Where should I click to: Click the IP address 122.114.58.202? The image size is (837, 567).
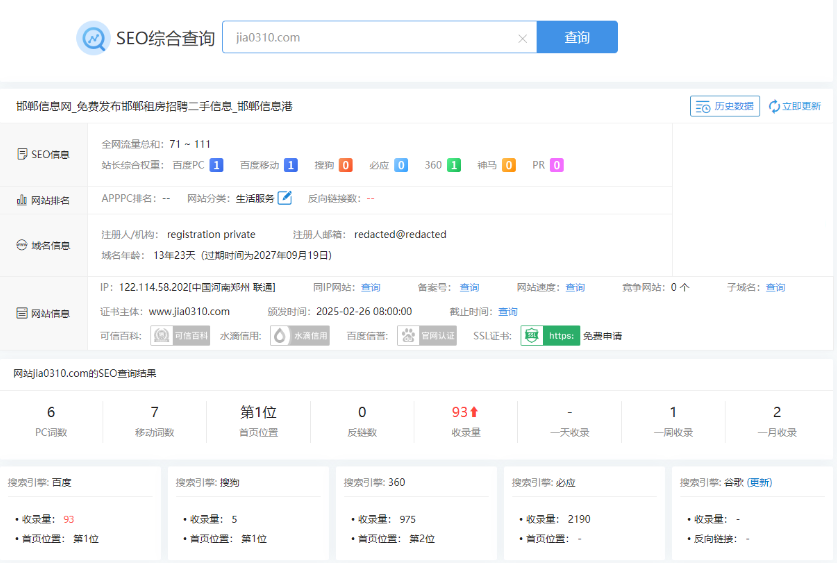click(x=153, y=288)
